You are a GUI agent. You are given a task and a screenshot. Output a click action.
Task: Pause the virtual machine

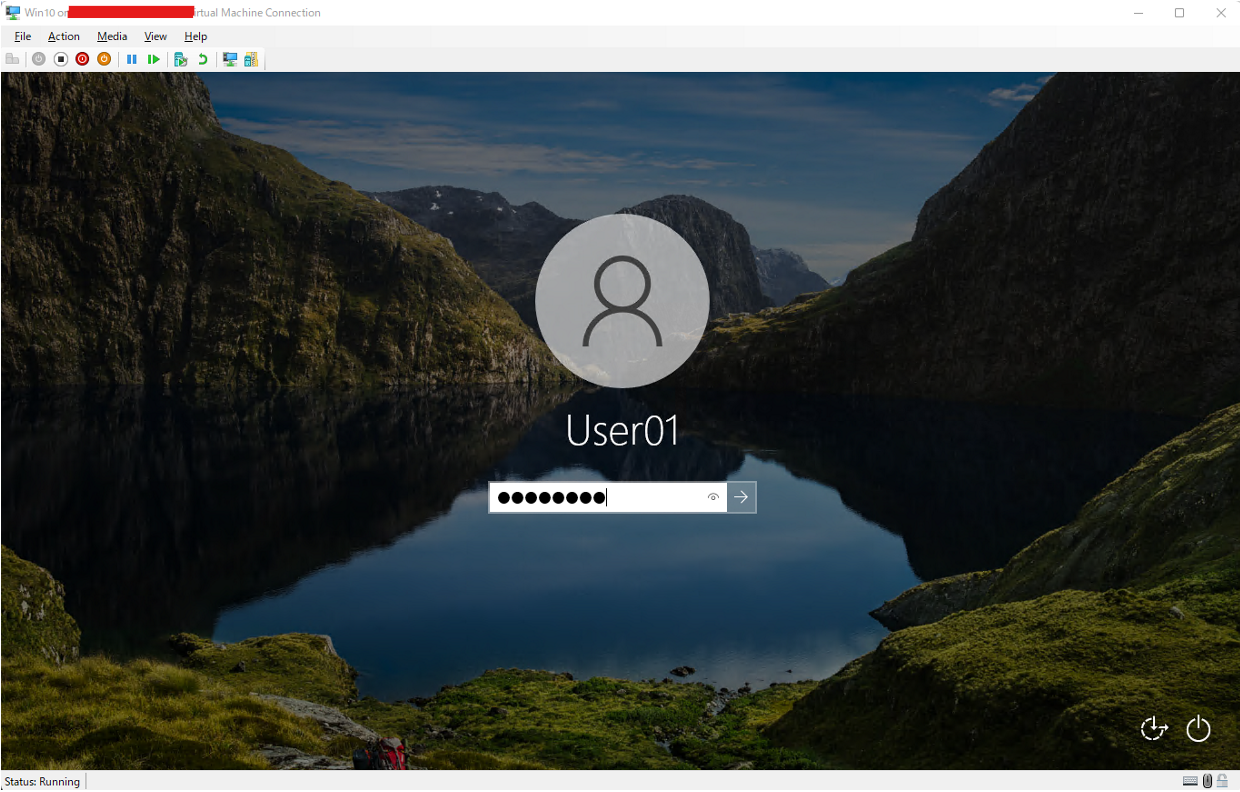131,59
